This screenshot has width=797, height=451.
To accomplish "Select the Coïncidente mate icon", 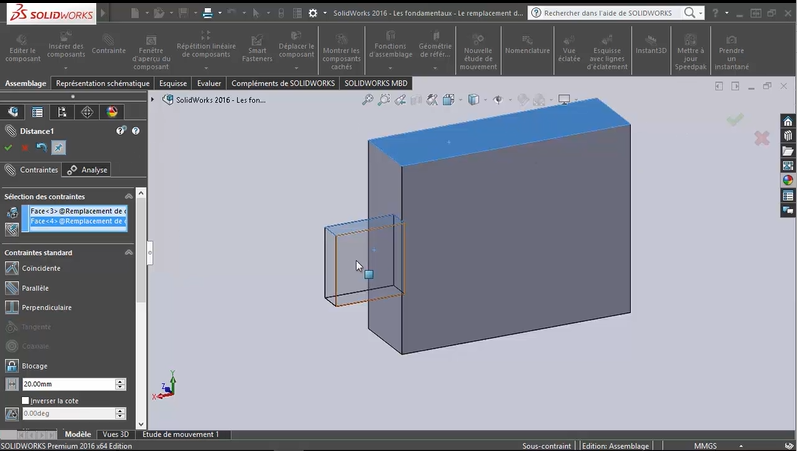I will click(x=12, y=268).
